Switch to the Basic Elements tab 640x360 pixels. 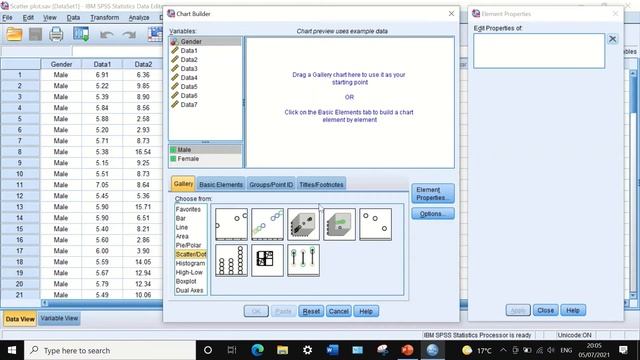221,184
